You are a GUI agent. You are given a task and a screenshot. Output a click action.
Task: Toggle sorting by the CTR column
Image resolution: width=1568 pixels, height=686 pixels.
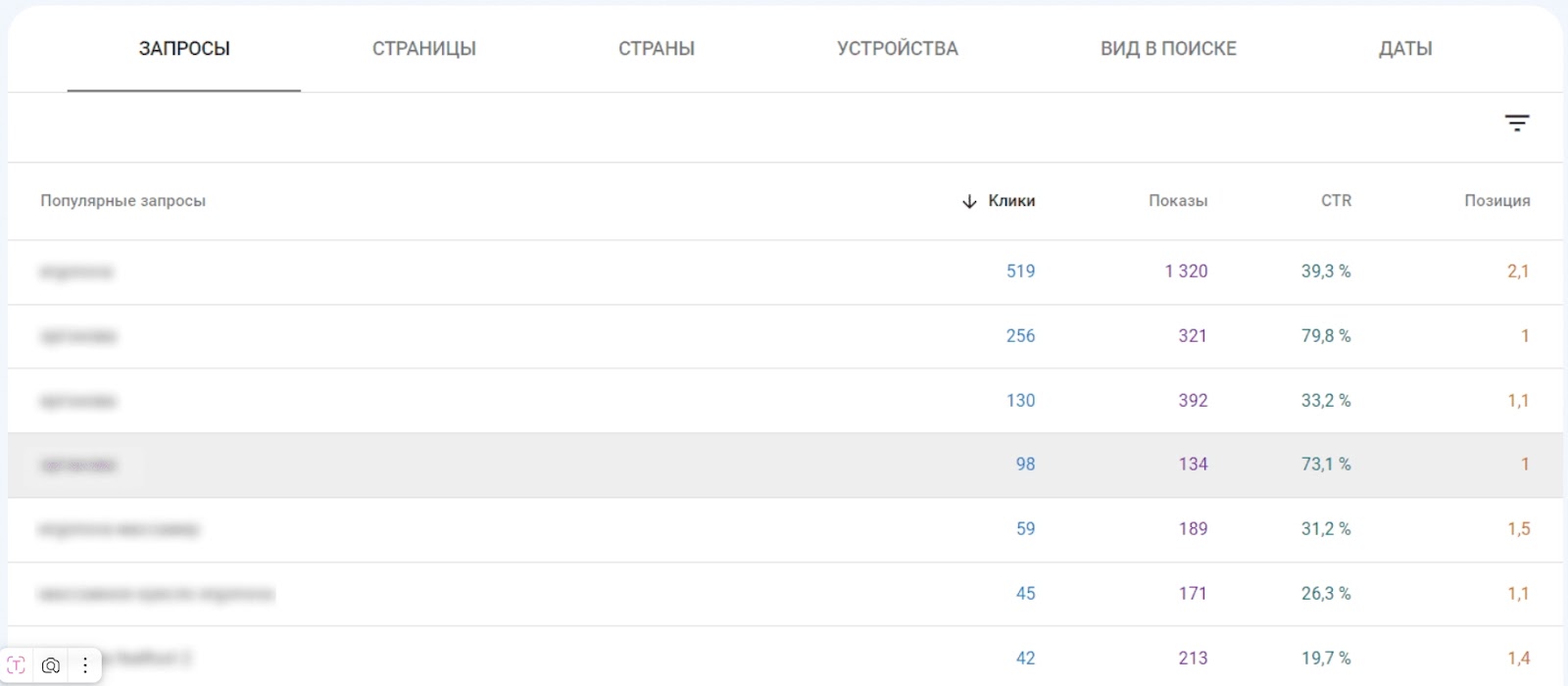(1337, 201)
